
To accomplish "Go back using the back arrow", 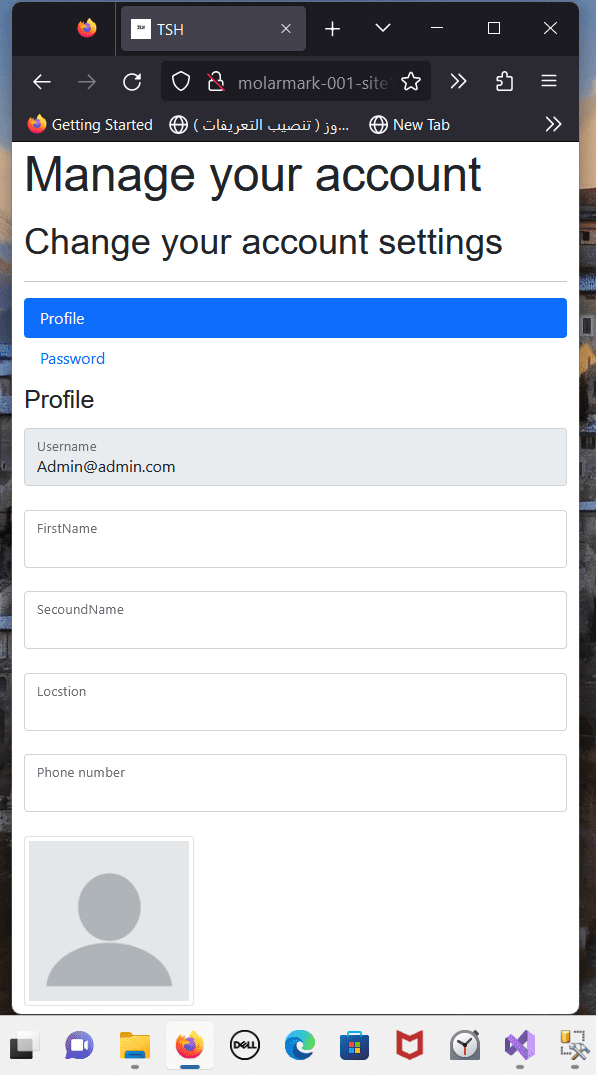I will [42, 82].
